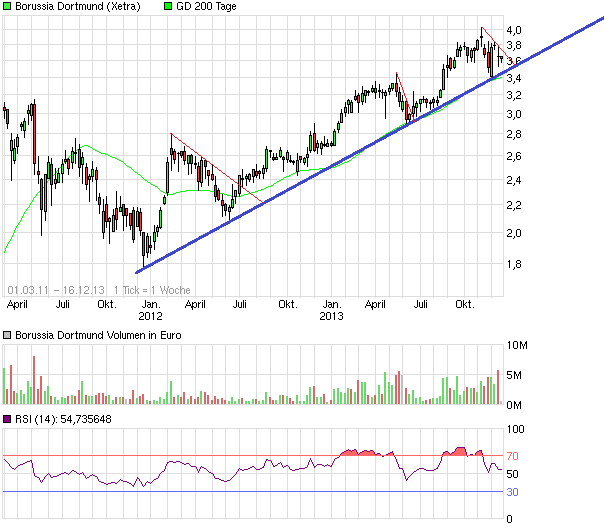Image resolution: width=604 pixels, height=527 pixels.
Task: Click the red '70' RSI threshold label
Action: (x=512, y=456)
